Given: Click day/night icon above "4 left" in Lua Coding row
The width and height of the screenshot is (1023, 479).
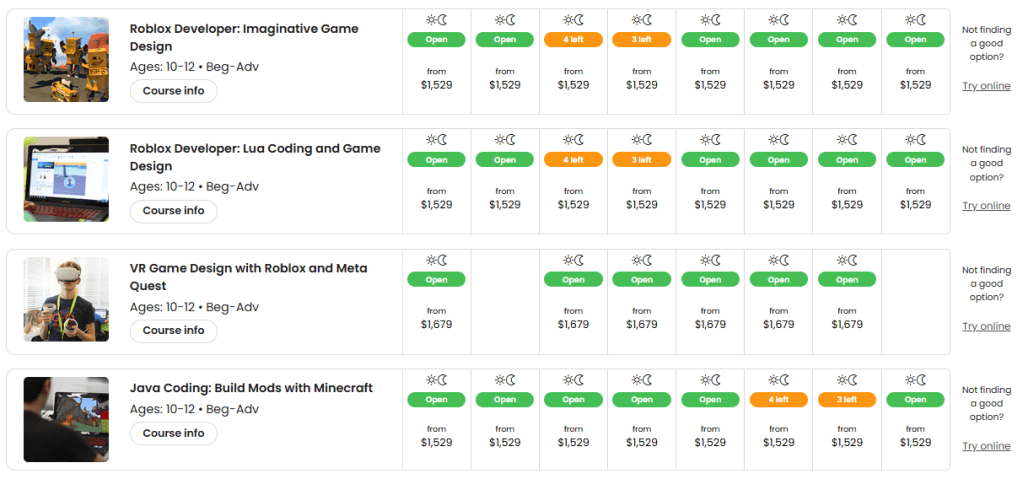Looking at the screenshot, I should (573, 140).
